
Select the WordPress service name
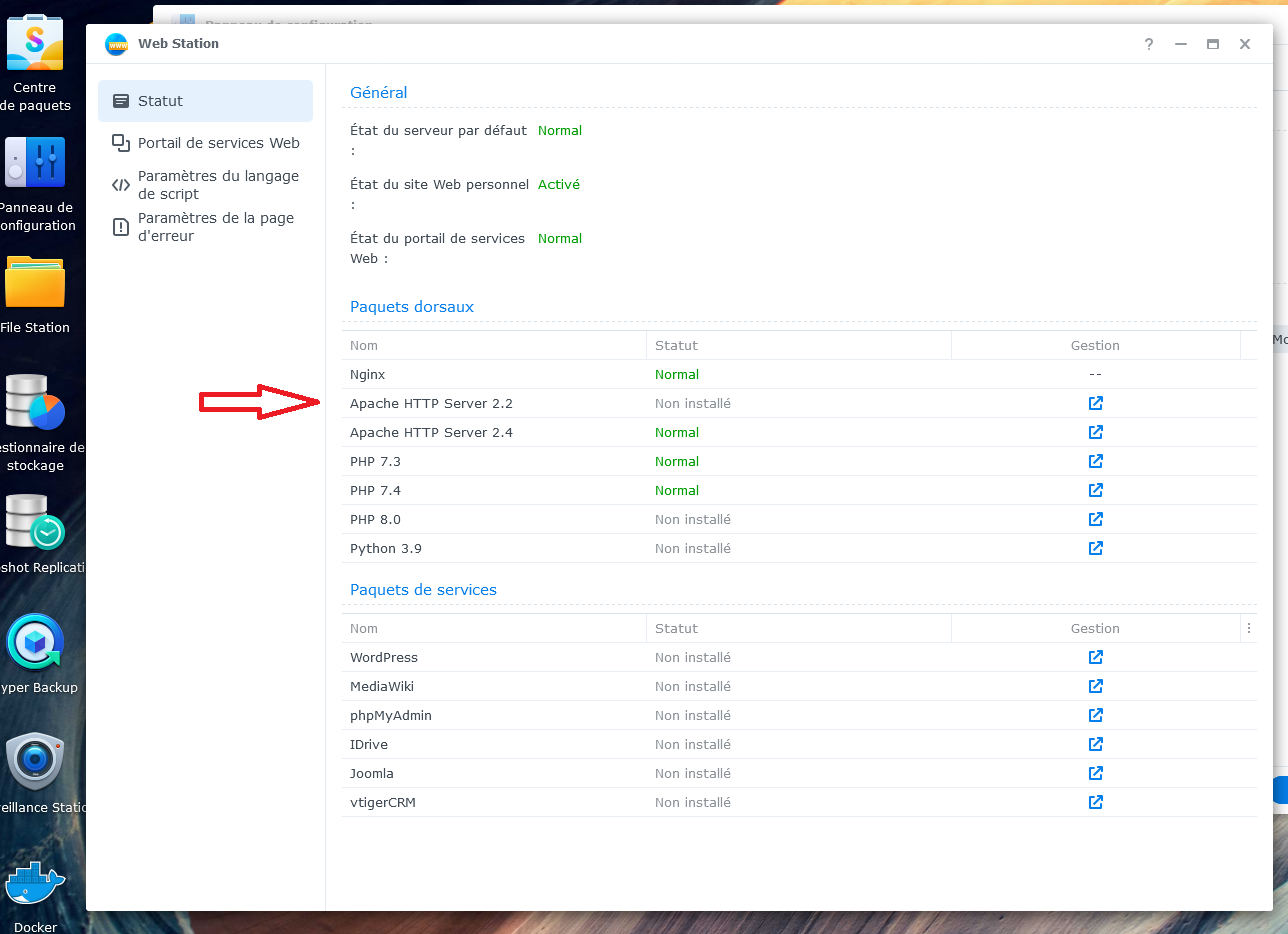pos(384,657)
